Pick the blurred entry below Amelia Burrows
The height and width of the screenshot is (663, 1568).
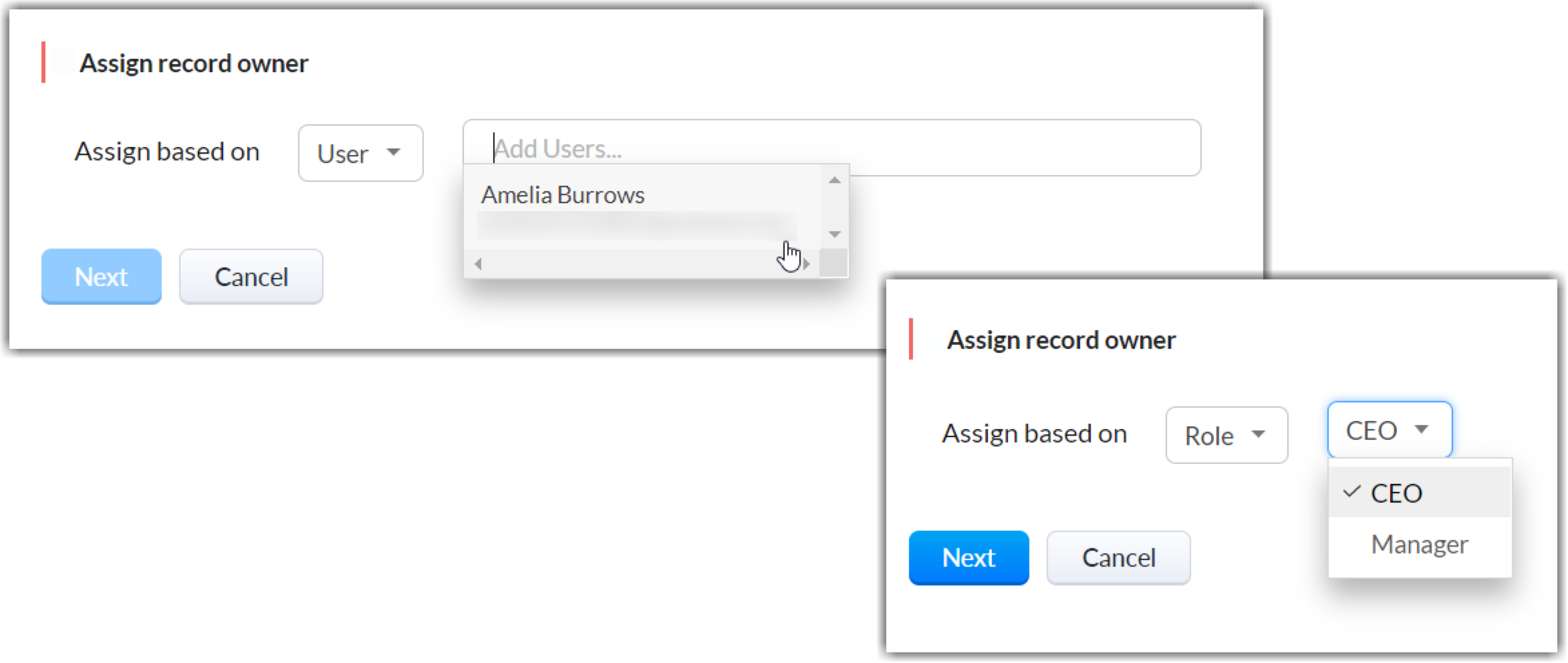pos(636,227)
